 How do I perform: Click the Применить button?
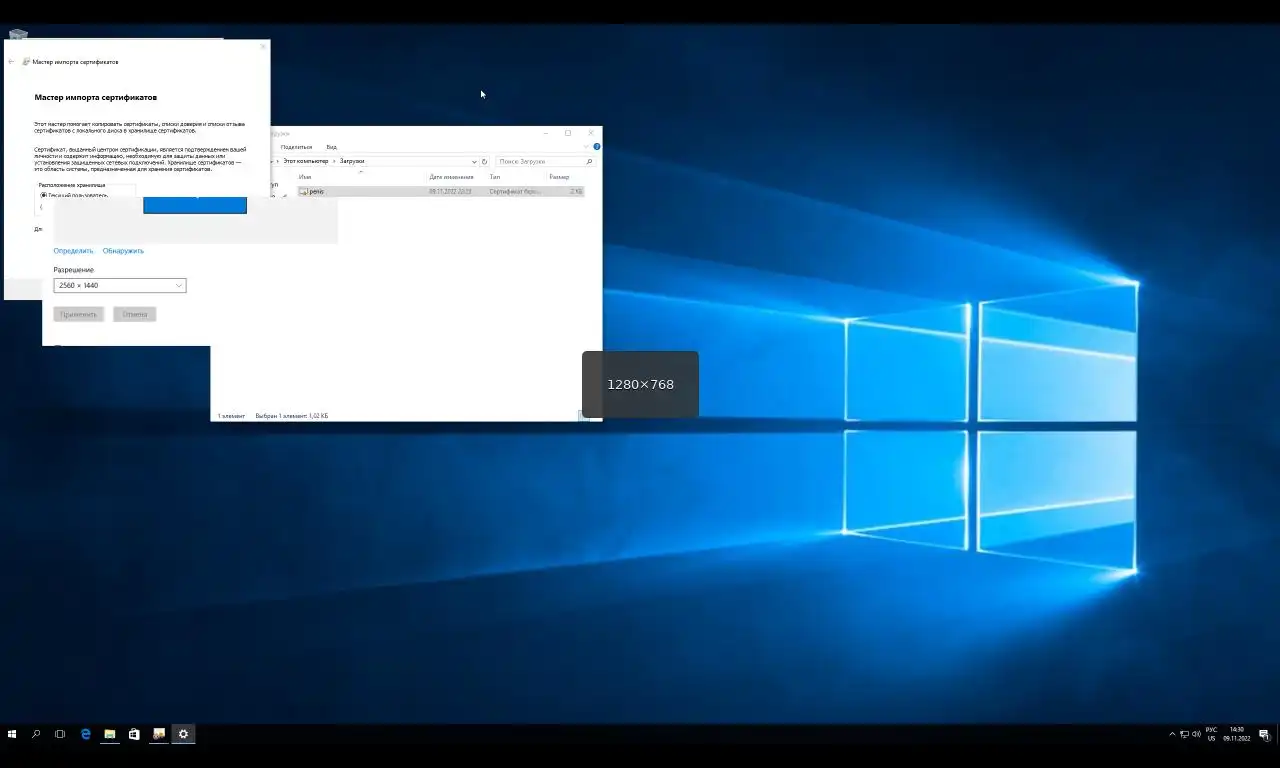[x=79, y=314]
